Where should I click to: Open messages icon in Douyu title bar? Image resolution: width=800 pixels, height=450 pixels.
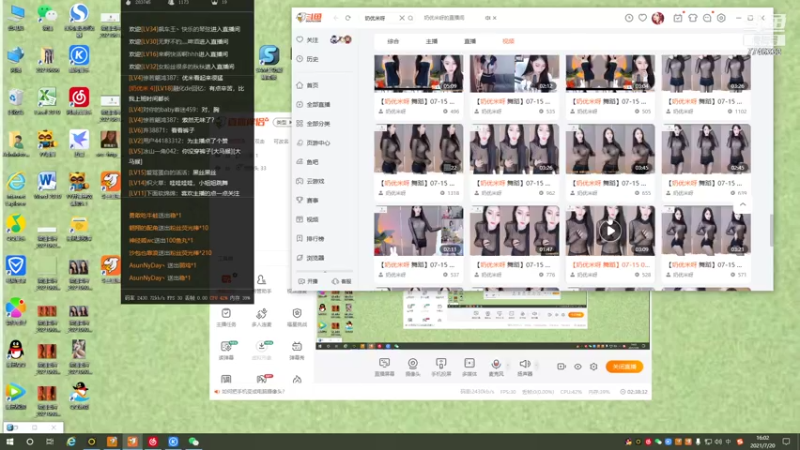click(x=707, y=18)
